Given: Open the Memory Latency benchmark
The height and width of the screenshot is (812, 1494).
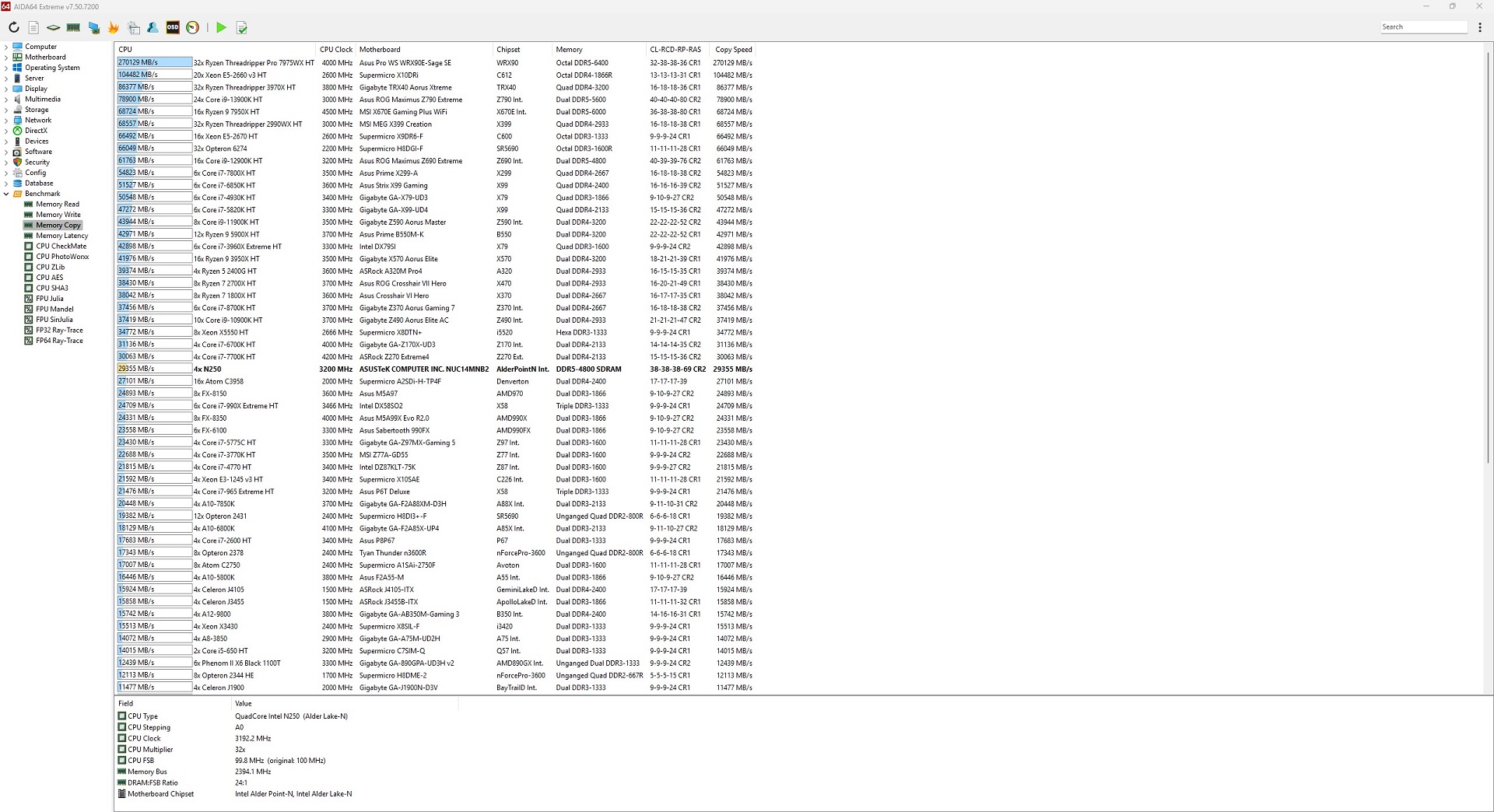Looking at the screenshot, I should [62, 236].
